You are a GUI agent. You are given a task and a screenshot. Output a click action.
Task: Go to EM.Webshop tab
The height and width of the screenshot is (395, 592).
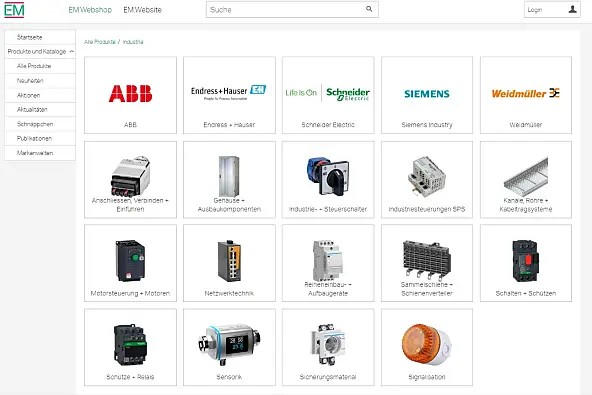[90, 10]
